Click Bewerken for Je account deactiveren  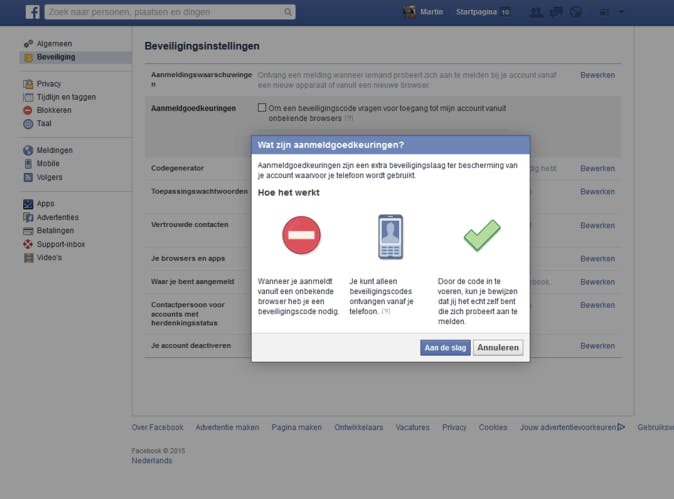tap(597, 346)
